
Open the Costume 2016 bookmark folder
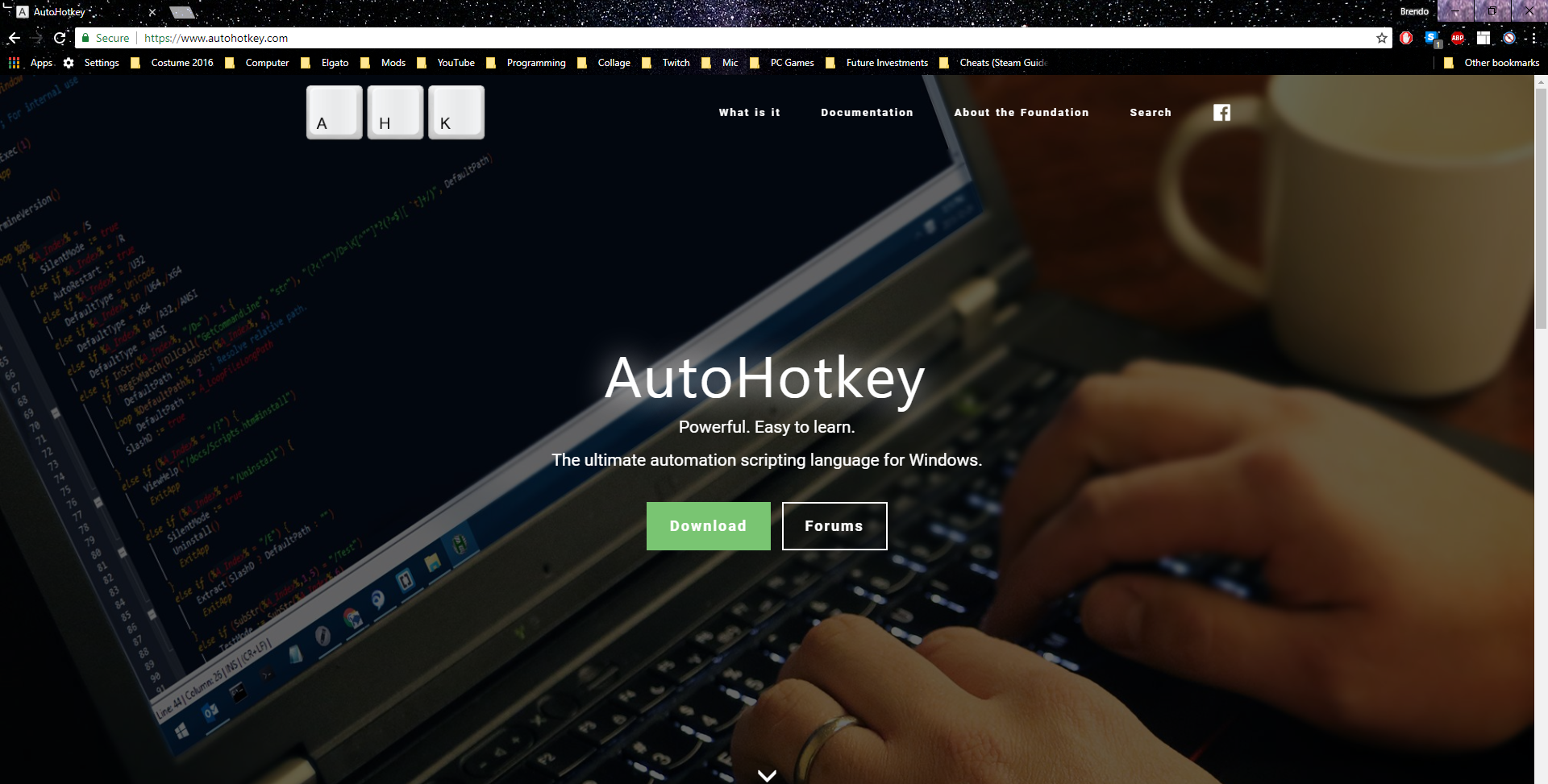[x=173, y=63]
